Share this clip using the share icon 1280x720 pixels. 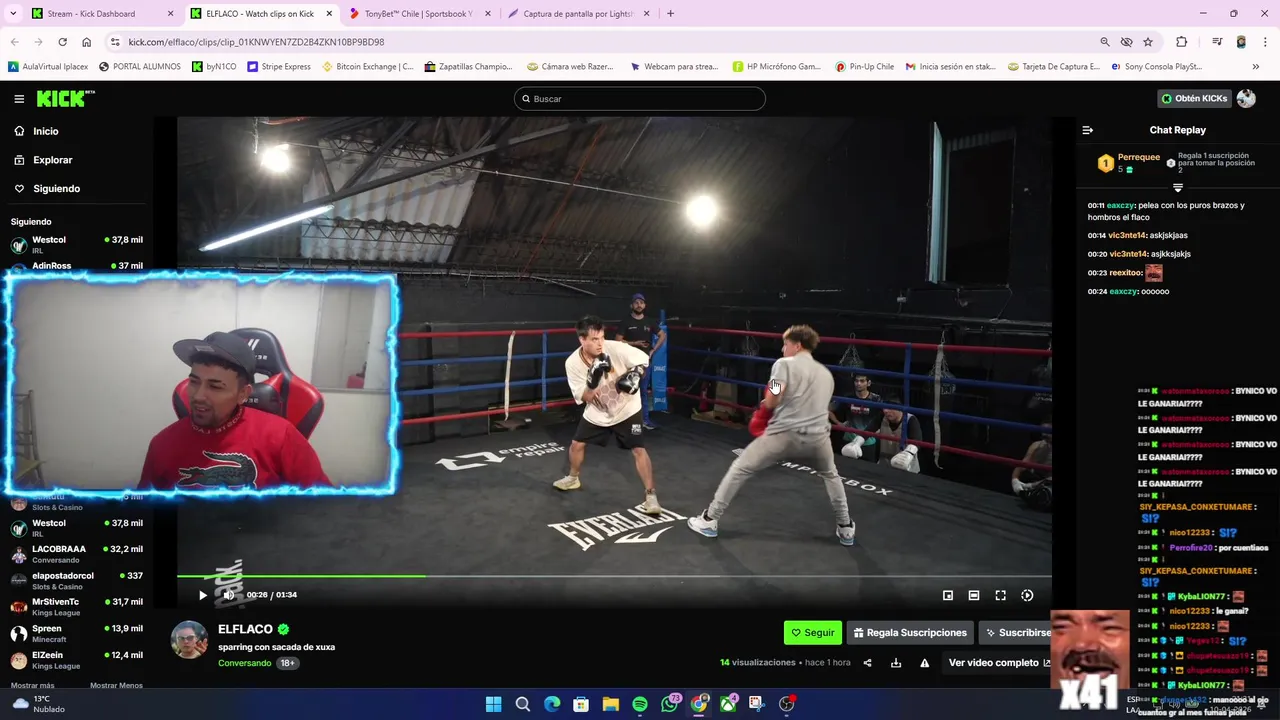pos(867,663)
